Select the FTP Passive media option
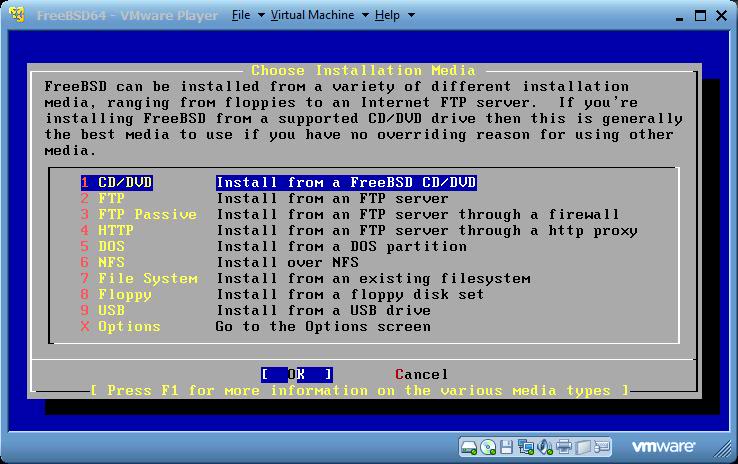738x464 pixels. pyautogui.click(x=139, y=215)
